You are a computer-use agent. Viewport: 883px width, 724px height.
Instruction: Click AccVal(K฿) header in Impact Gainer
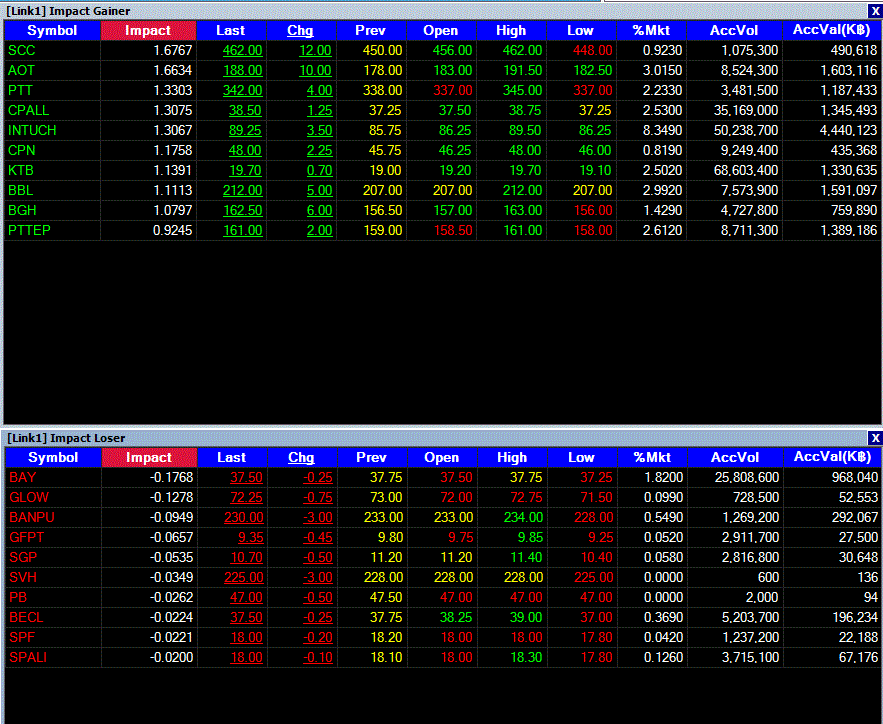(832, 30)
